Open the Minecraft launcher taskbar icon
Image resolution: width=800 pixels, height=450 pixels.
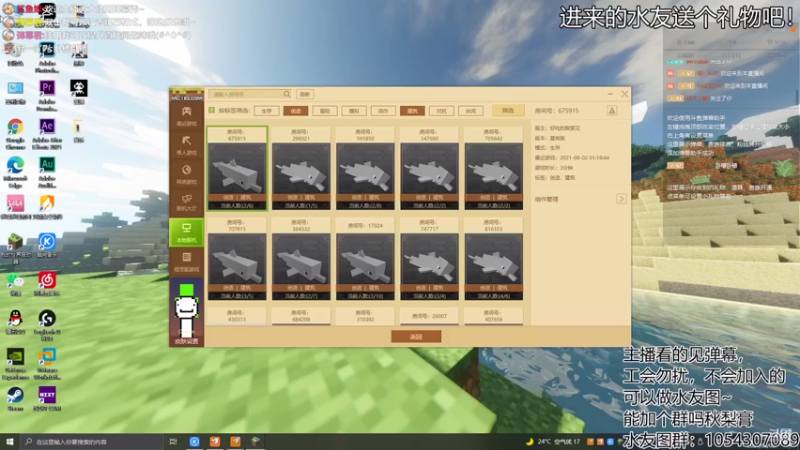click(255, 441)
